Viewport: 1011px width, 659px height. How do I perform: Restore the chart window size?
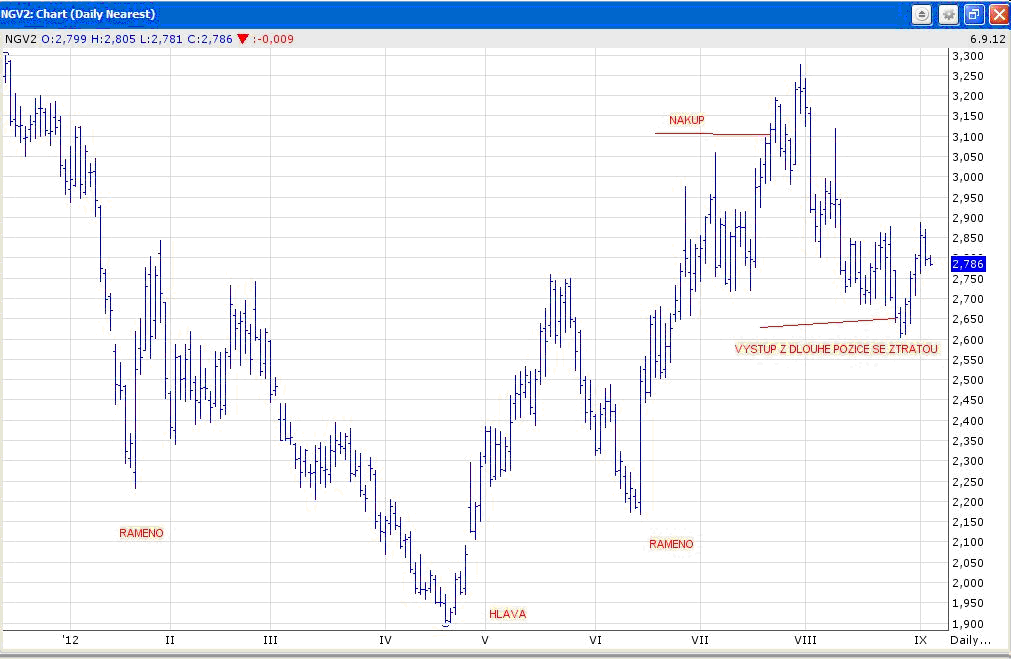click(x=974, y=14)
